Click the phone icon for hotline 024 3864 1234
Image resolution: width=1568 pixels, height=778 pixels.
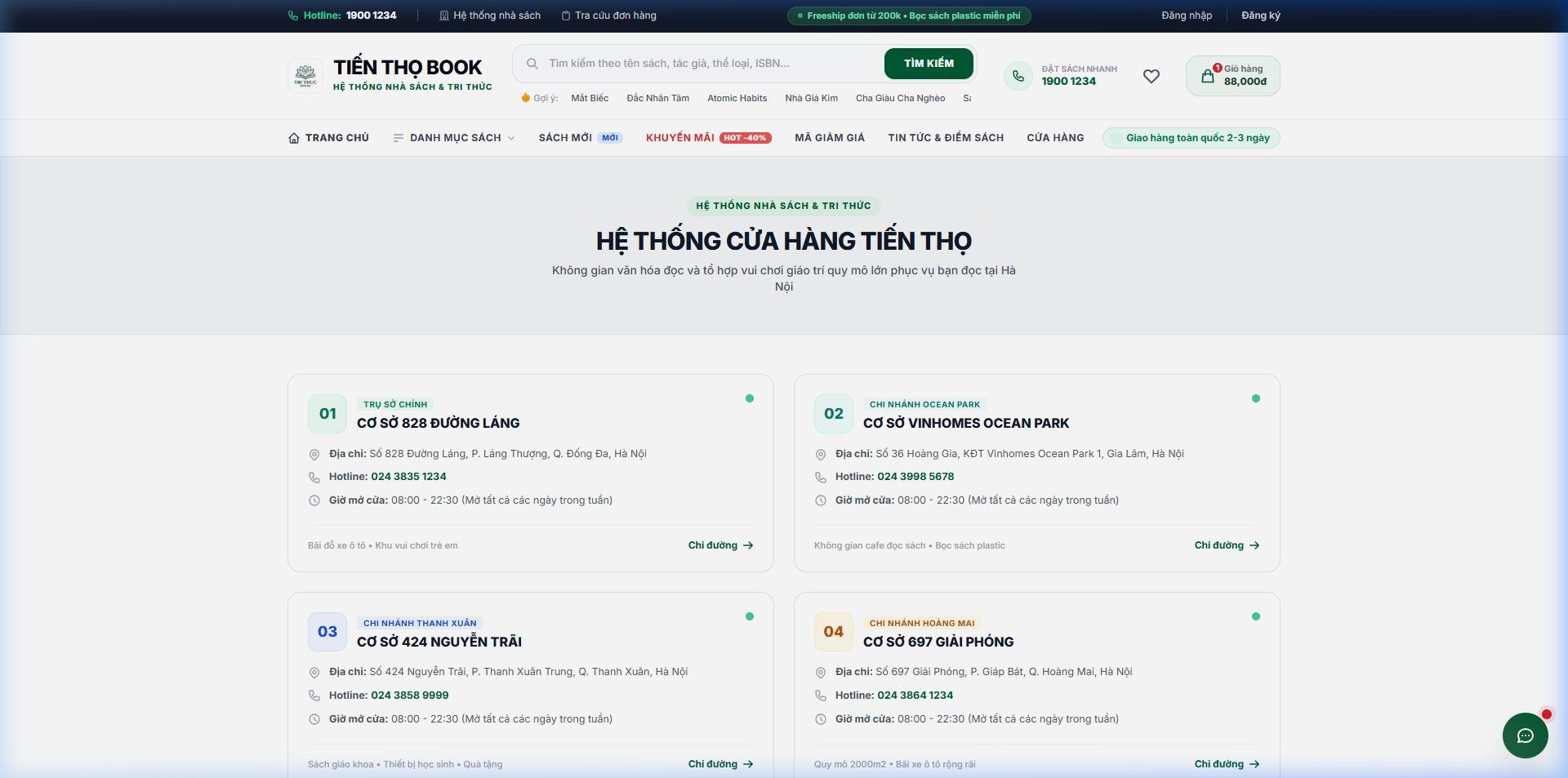point(821,696)
